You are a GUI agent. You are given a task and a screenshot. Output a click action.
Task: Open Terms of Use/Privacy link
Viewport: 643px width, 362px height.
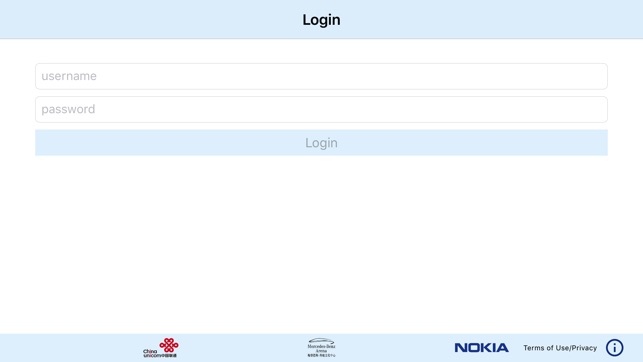(x=560, y=348)
